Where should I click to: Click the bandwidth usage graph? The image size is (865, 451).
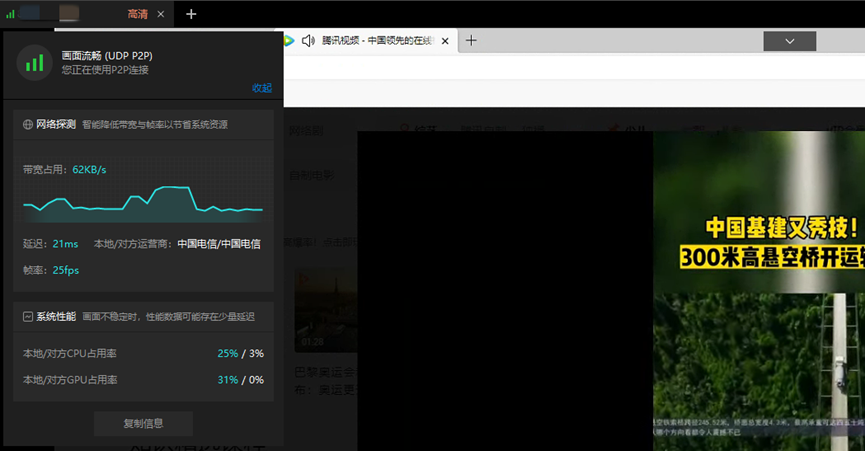(x=143, y=203)
